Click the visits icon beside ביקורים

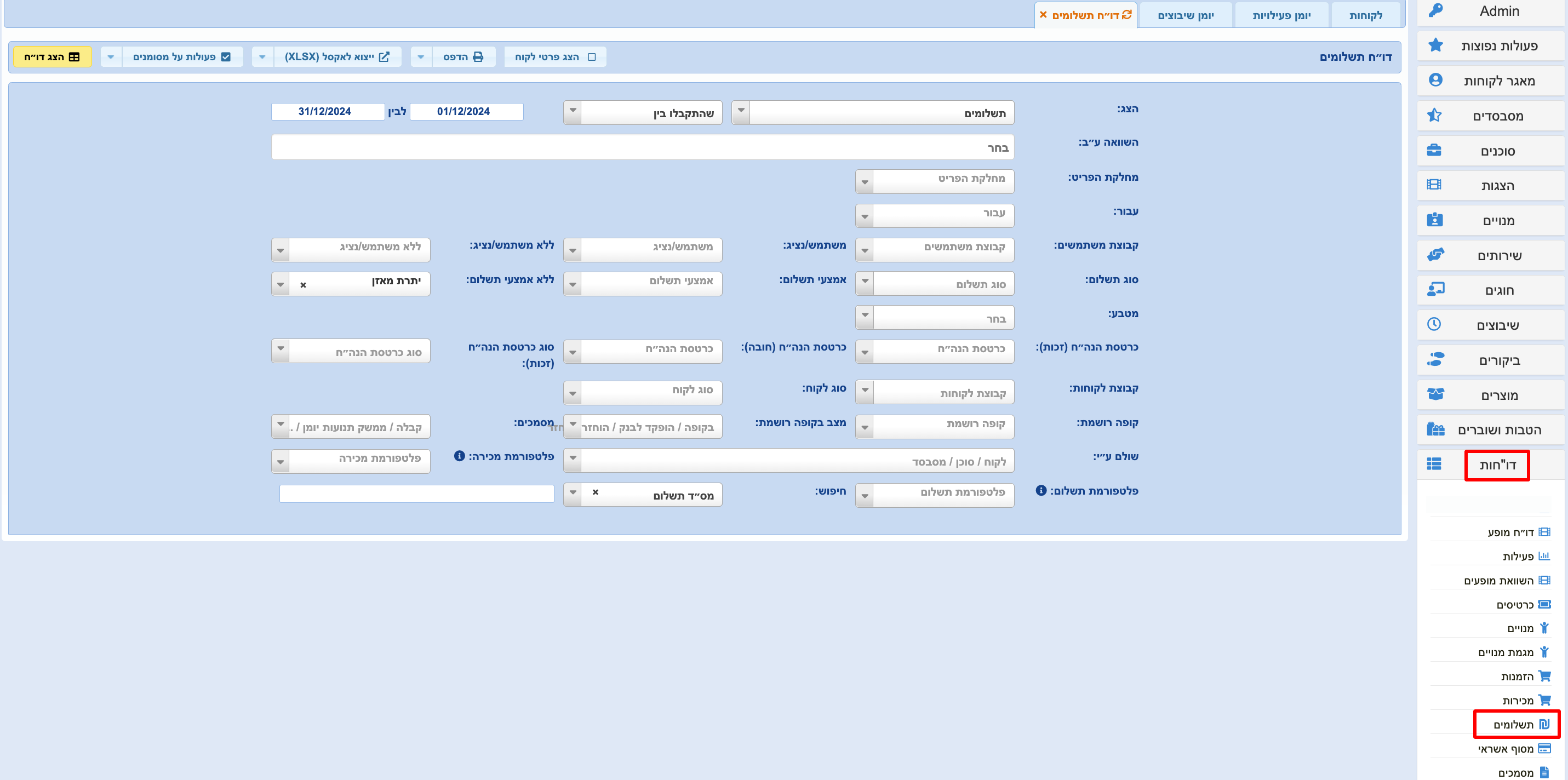1435,359
